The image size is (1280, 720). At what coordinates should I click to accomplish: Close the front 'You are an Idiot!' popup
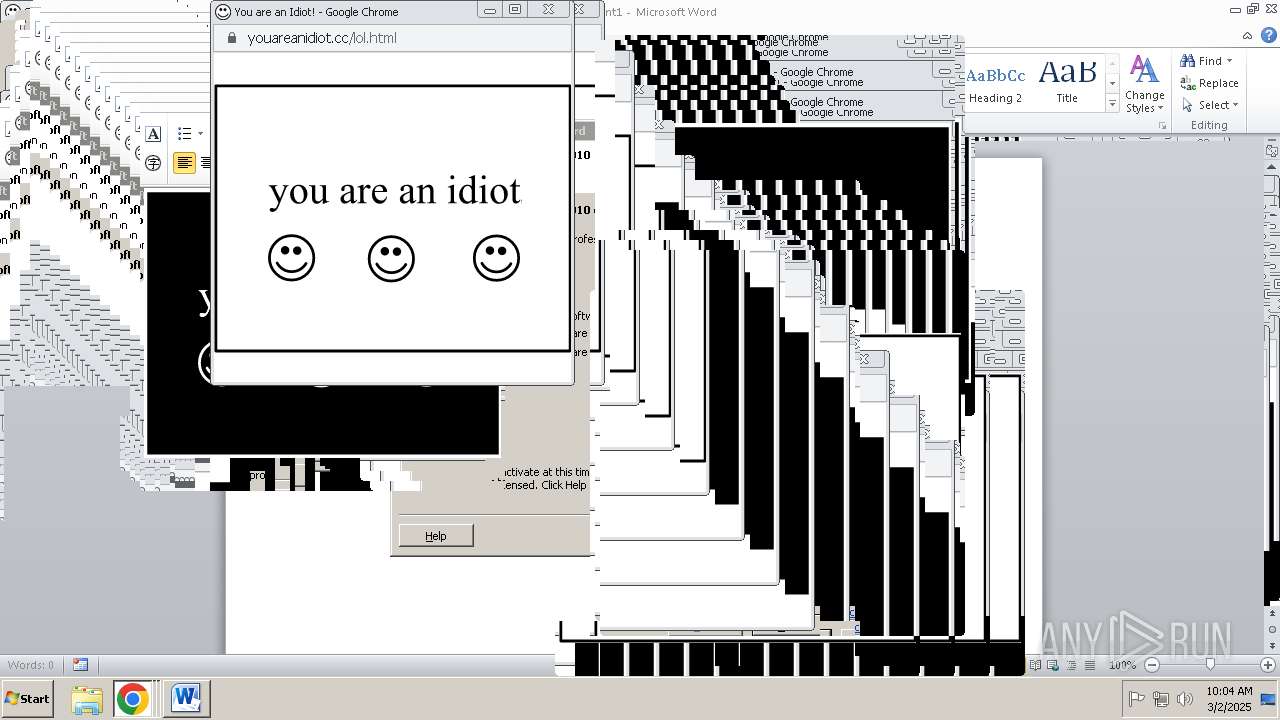[x=549, y=10]
